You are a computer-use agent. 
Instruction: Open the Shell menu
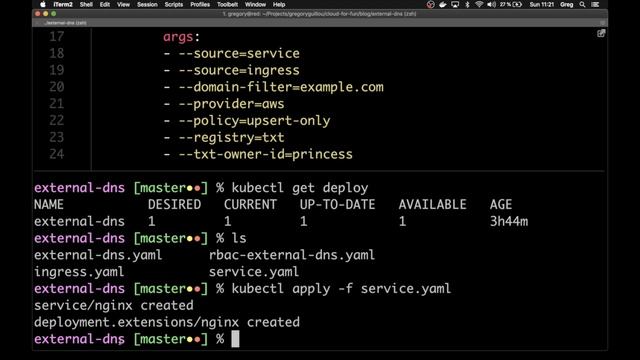click(x=86, y=4)
